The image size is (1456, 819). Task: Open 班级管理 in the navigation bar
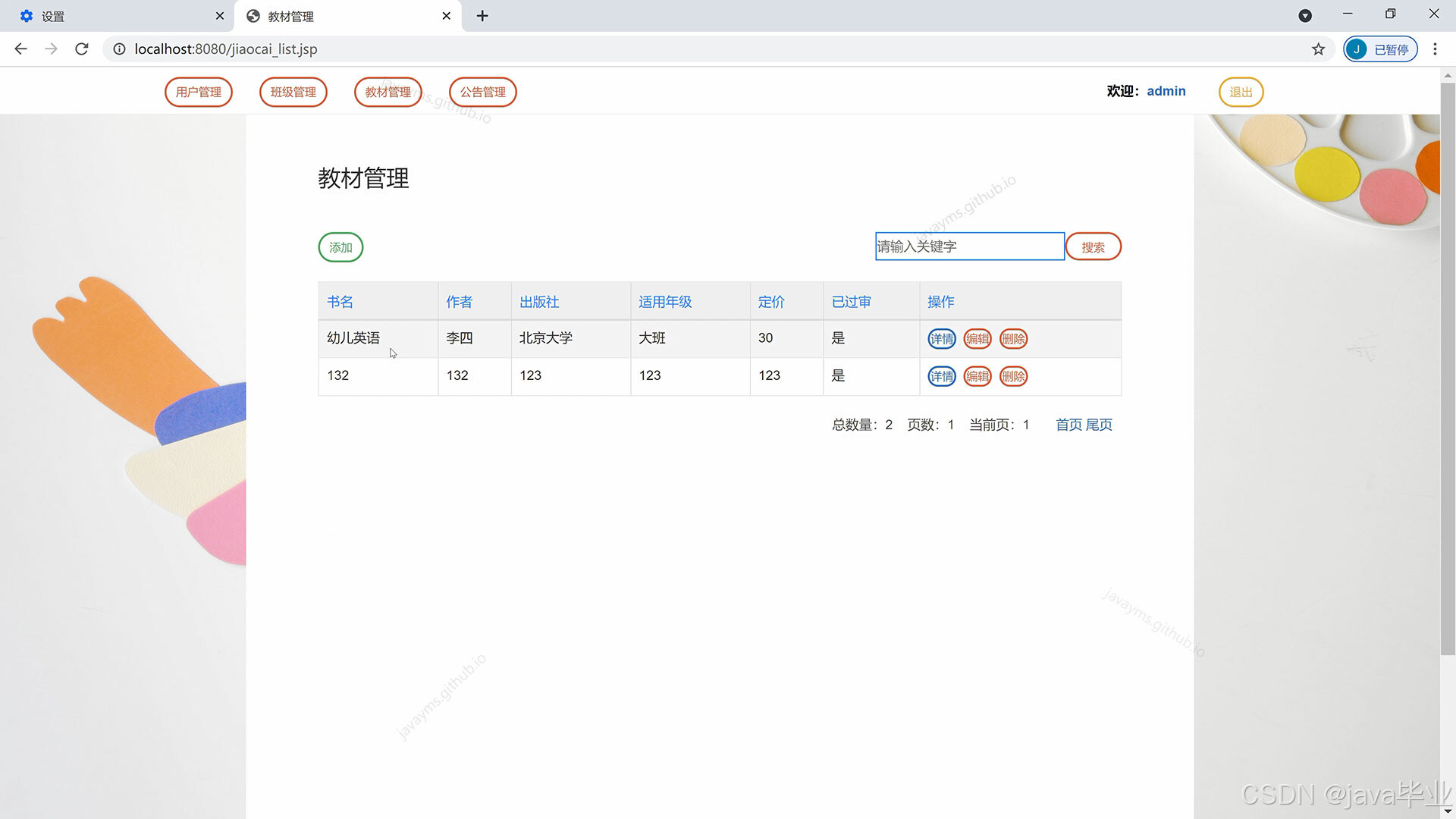(293, 92)
